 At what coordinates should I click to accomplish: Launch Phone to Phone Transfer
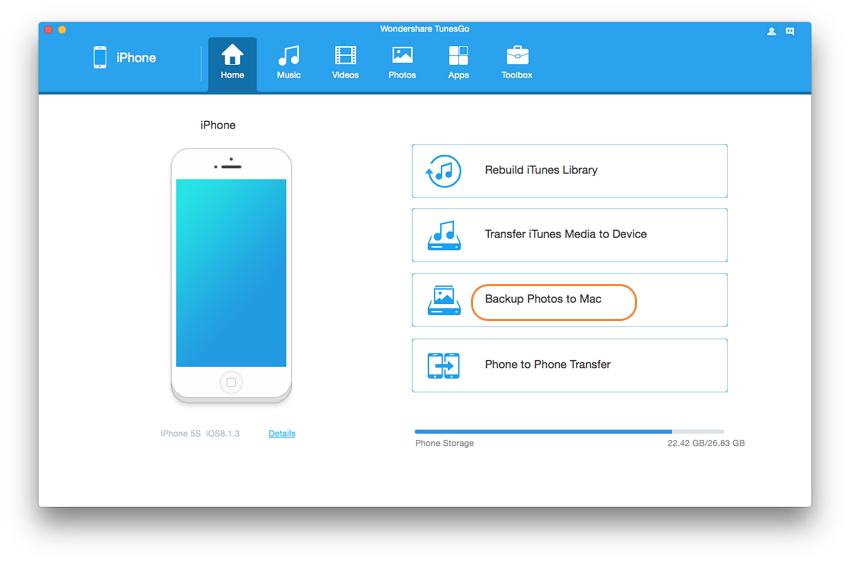coord(570,365)
